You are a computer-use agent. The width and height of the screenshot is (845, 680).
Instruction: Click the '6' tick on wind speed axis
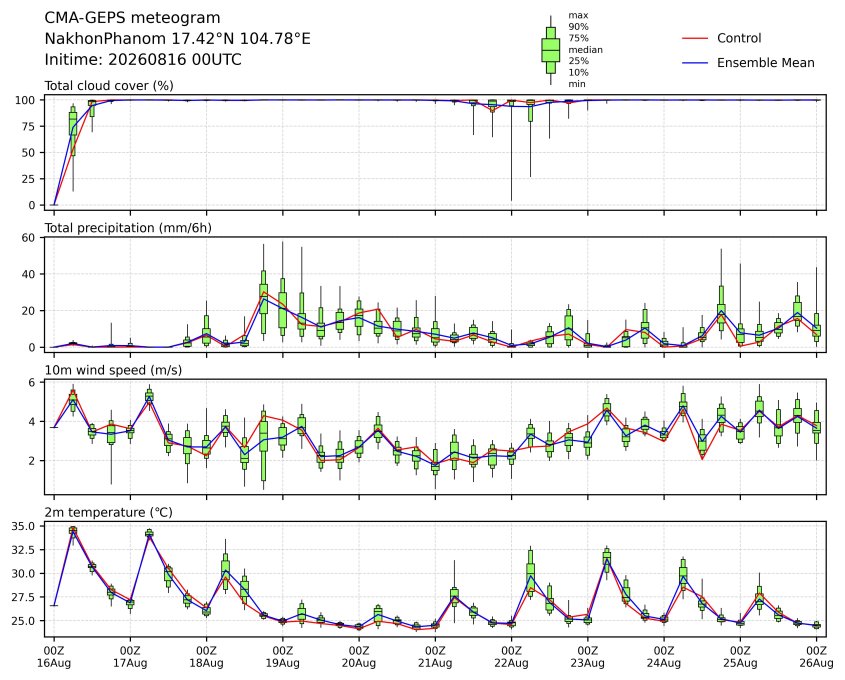pyautogui.click(x=32, y=383)
